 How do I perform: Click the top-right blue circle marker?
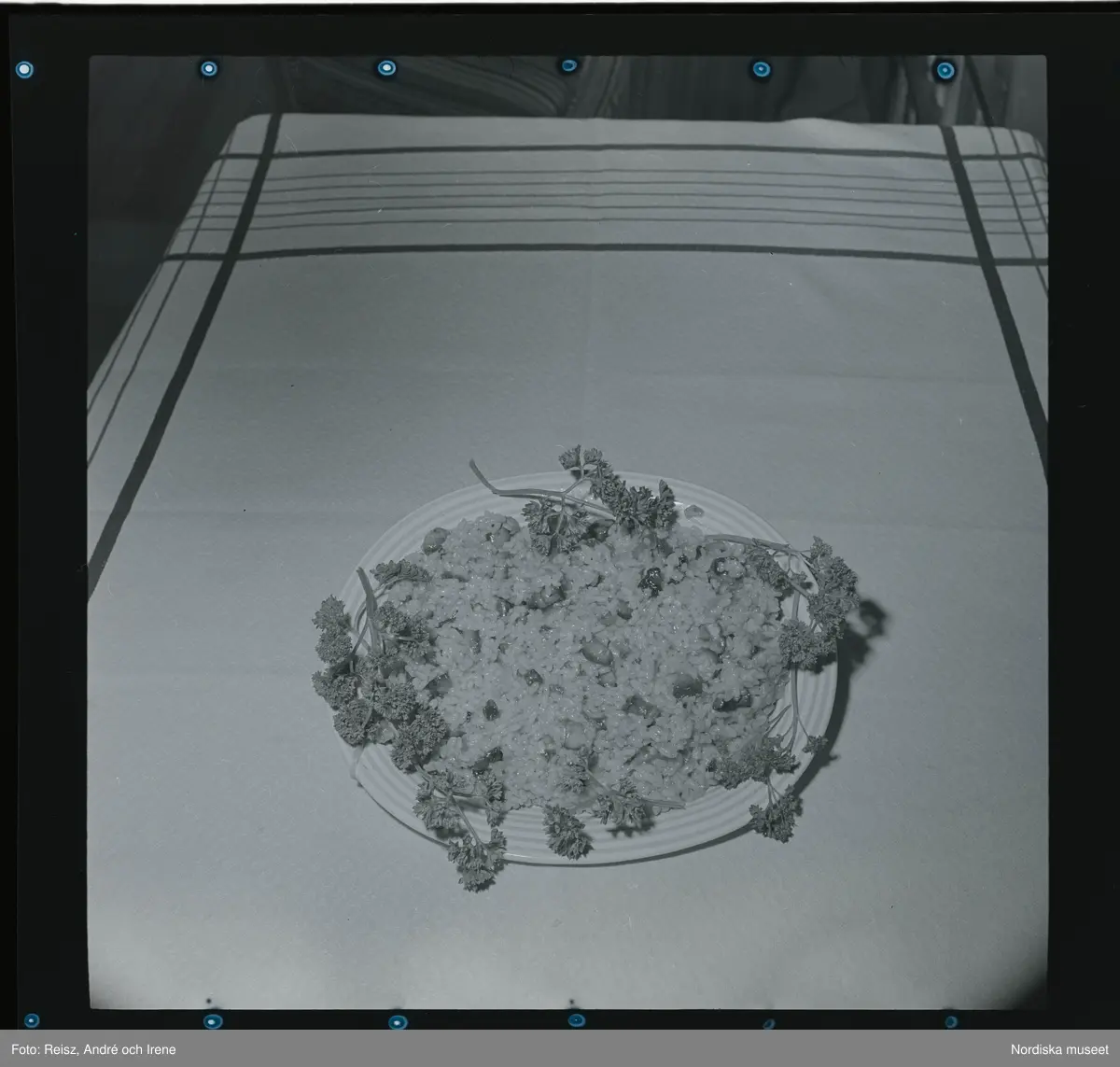click(945, 70)
